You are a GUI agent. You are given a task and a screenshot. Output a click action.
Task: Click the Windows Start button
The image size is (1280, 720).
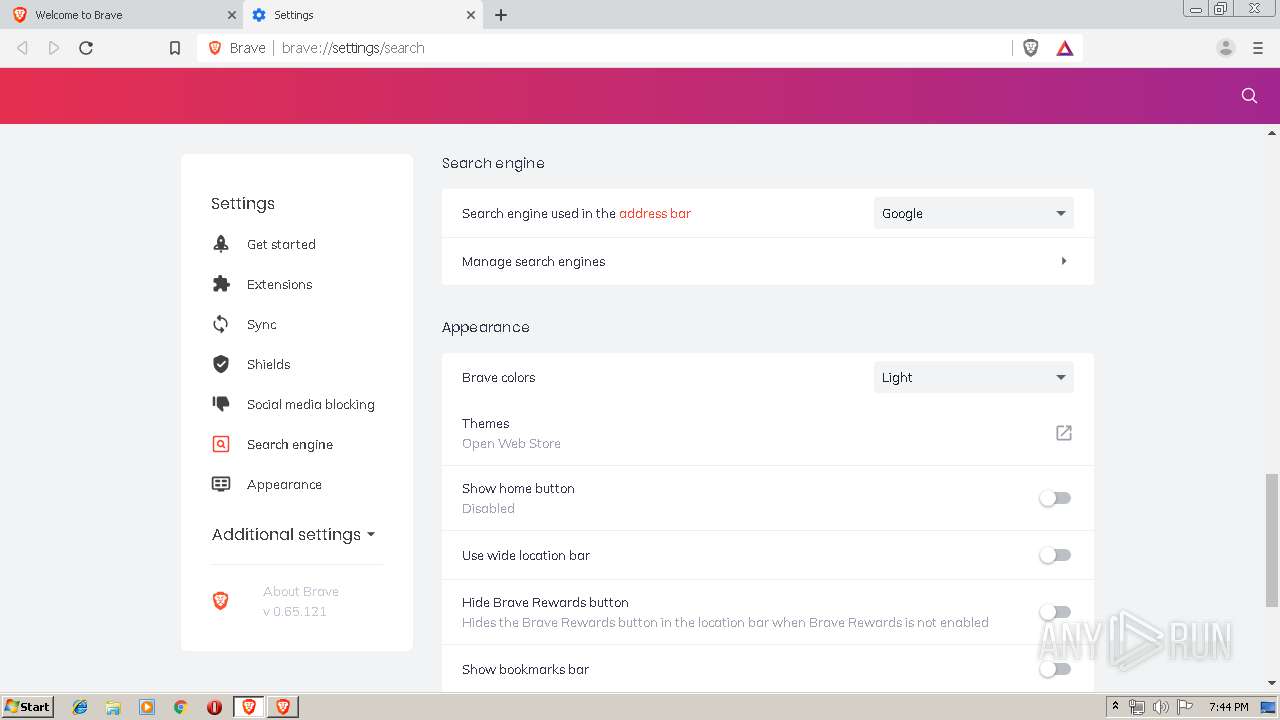click(27, 707)
